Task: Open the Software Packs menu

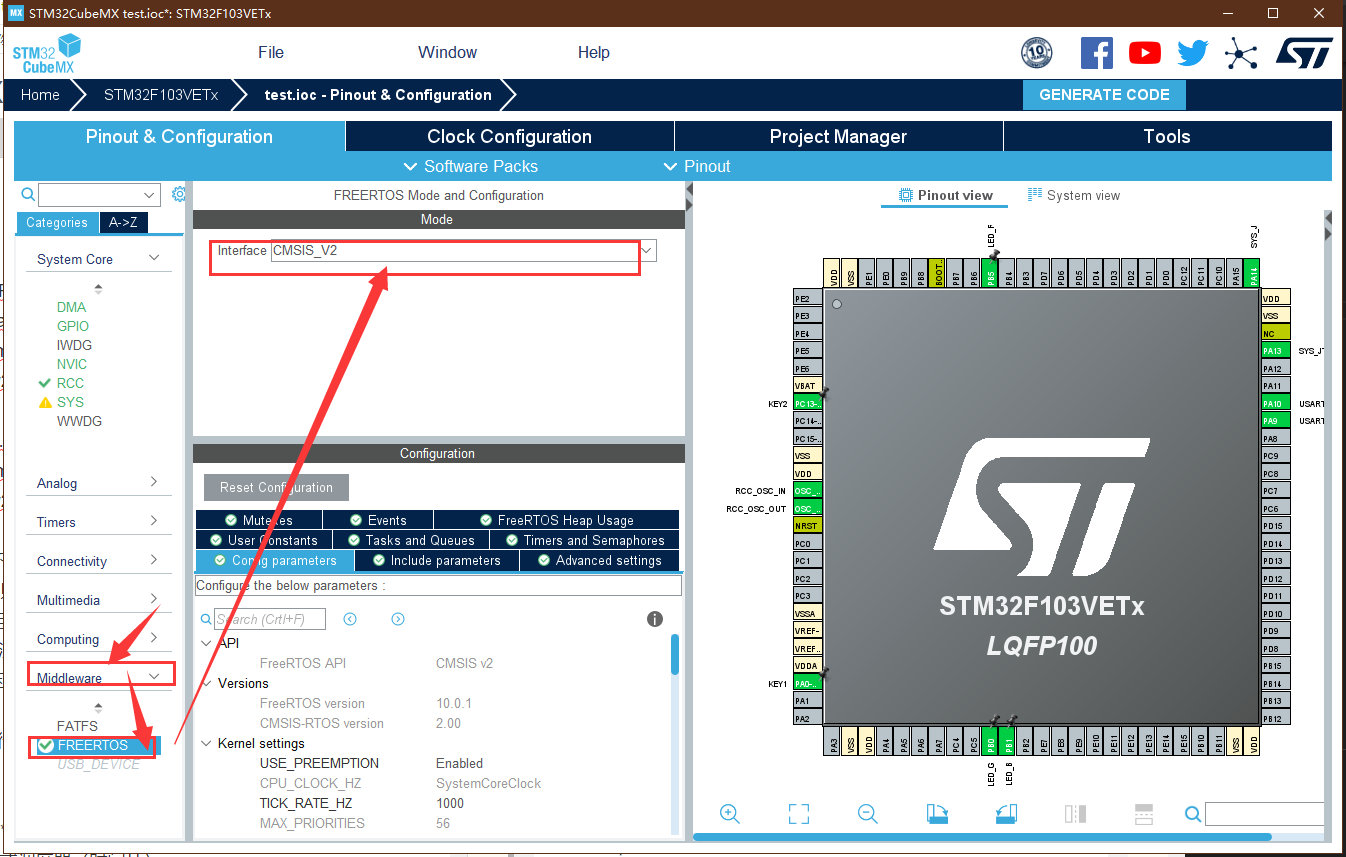Action: (470, 166)
